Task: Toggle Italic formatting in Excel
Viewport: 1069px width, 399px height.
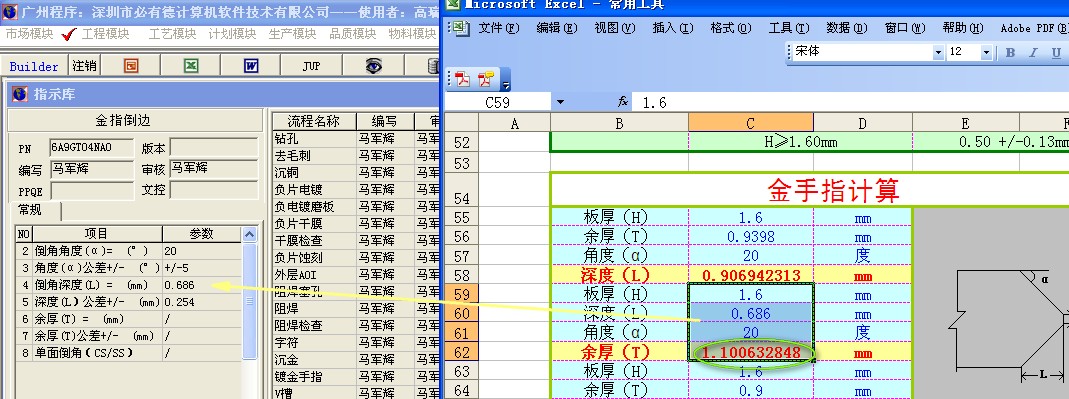Action: click(1033, 53)
